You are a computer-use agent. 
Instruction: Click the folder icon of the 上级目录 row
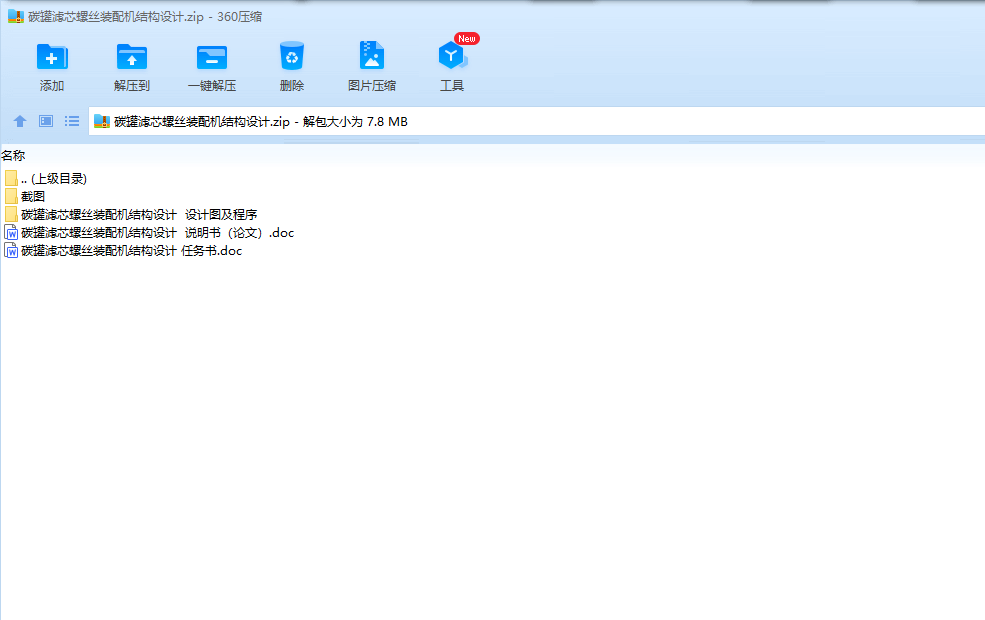(11, 178)
